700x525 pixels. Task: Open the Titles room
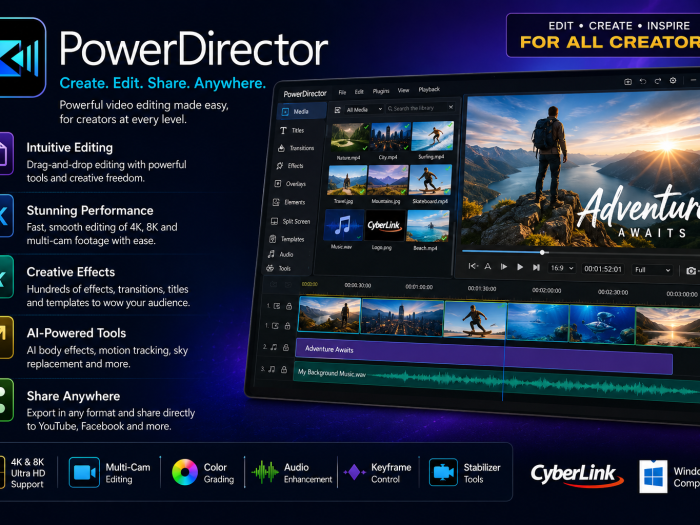coord(292,130)
